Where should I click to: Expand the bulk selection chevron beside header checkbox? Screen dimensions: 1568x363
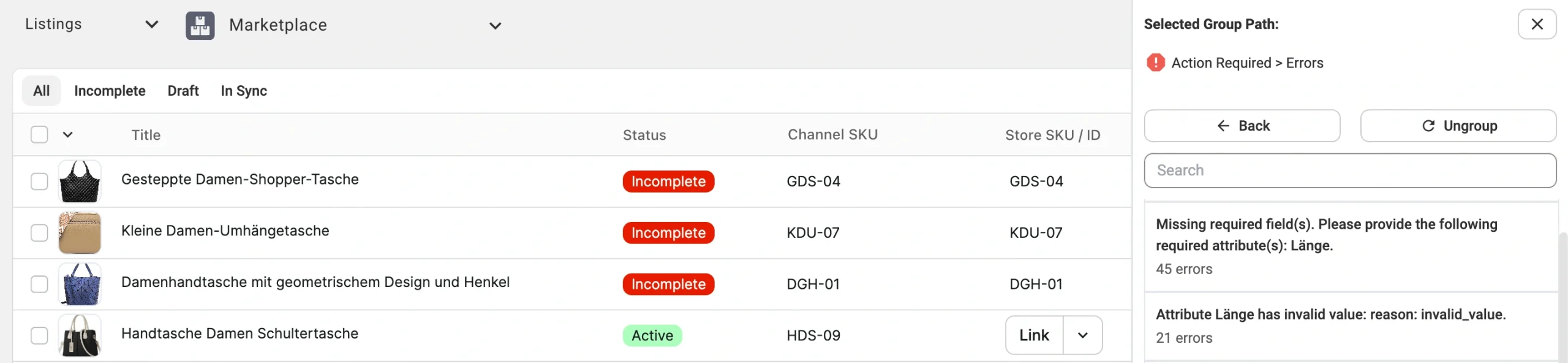[68, 135]
